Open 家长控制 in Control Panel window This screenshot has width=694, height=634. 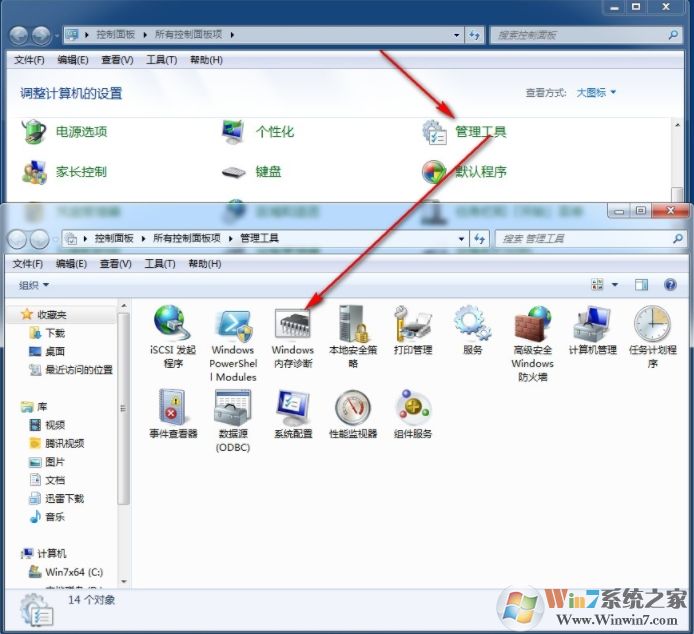pyautogui.click(x=65, y=172)
